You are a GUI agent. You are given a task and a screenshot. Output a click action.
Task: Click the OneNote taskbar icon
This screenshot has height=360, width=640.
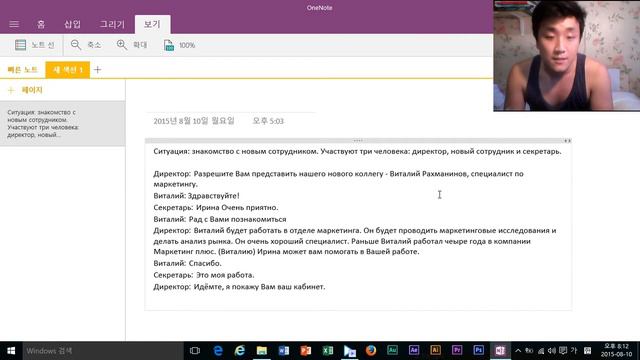[500, 351]
